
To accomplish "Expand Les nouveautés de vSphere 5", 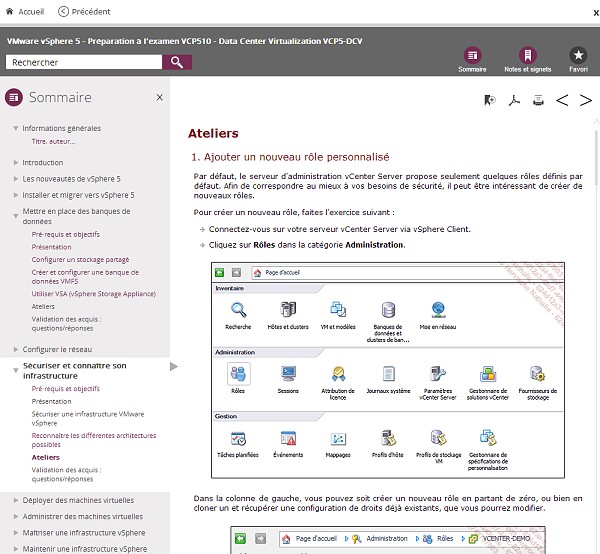I will click(x=16, y=179).
